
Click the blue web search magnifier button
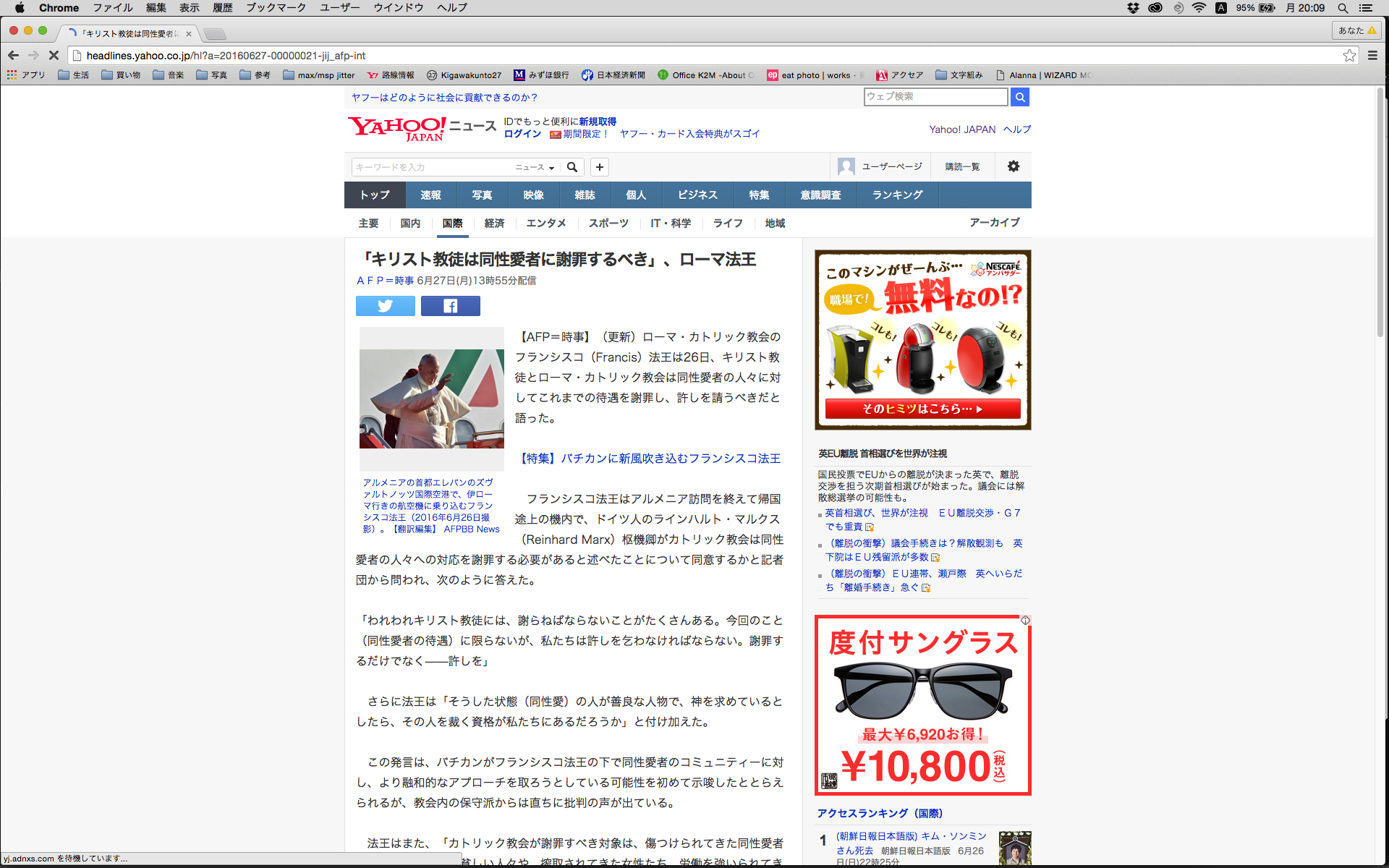1020,97
